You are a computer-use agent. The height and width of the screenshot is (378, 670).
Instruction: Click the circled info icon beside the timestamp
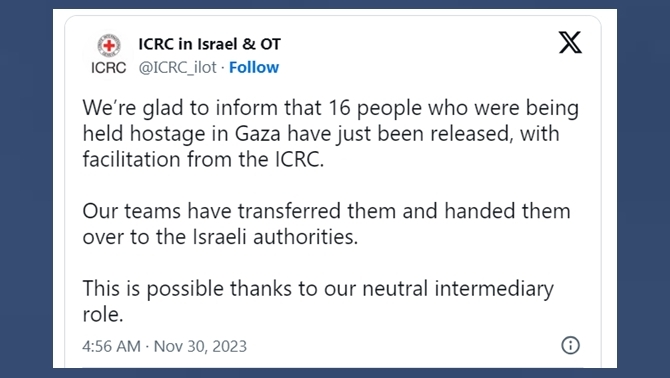coord(570,345)
